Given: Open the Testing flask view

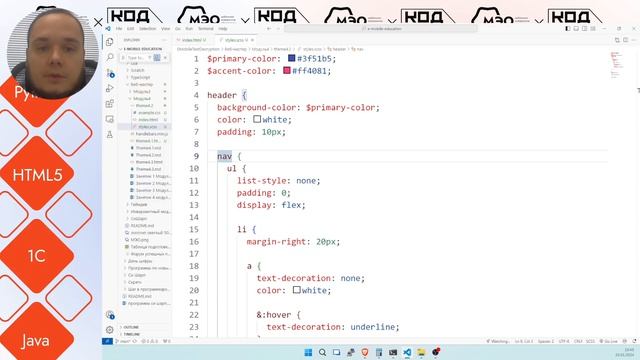Looking at the screenshot, I should tap(109, 134).
